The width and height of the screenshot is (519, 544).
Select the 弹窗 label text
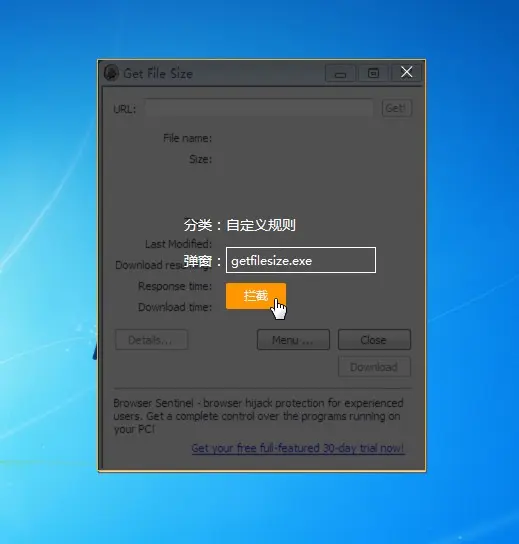click(x=197, y=261)
